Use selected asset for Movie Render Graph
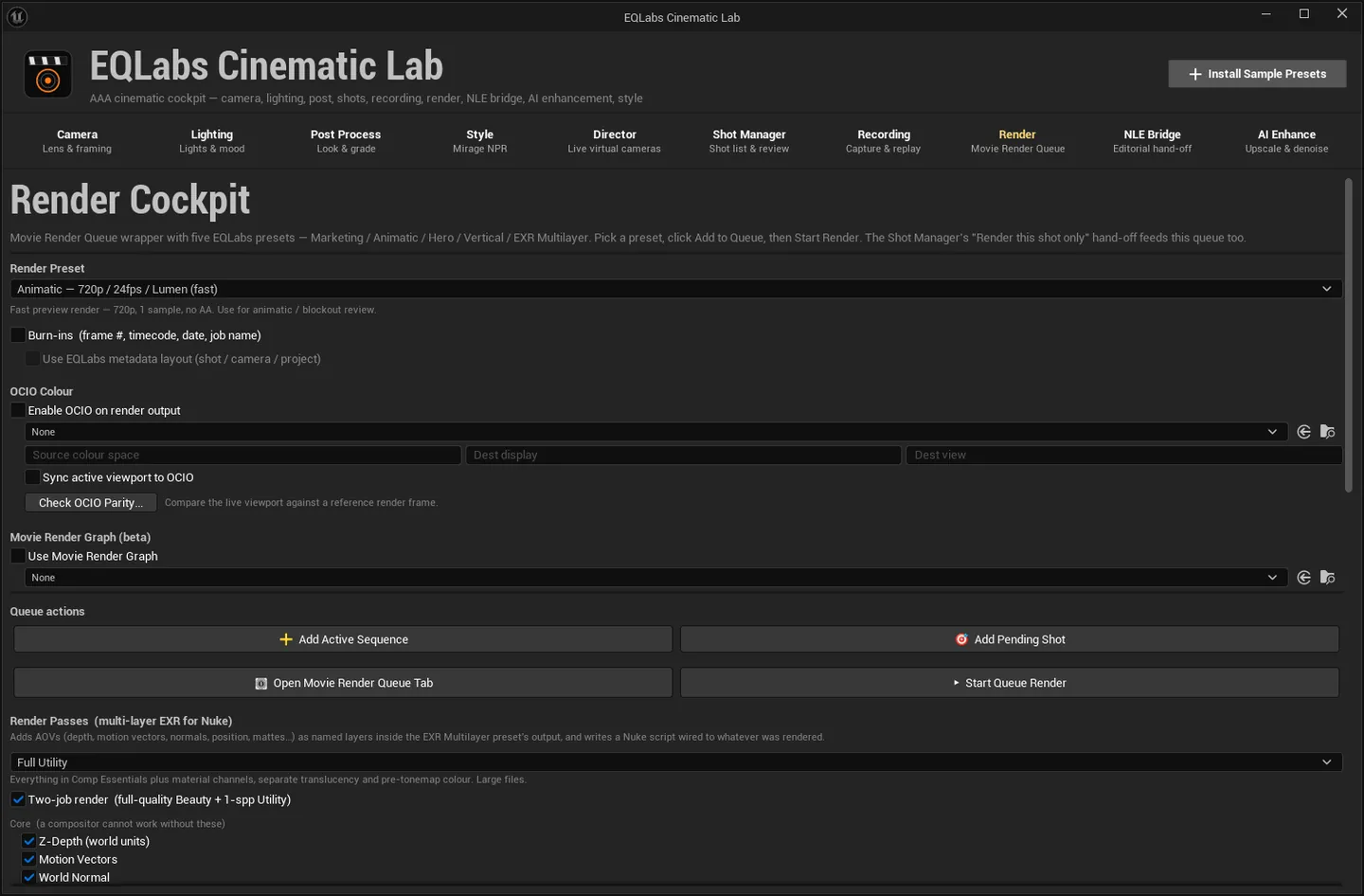This screenshot has width=1364, height=896. [x=1303, y=578]
